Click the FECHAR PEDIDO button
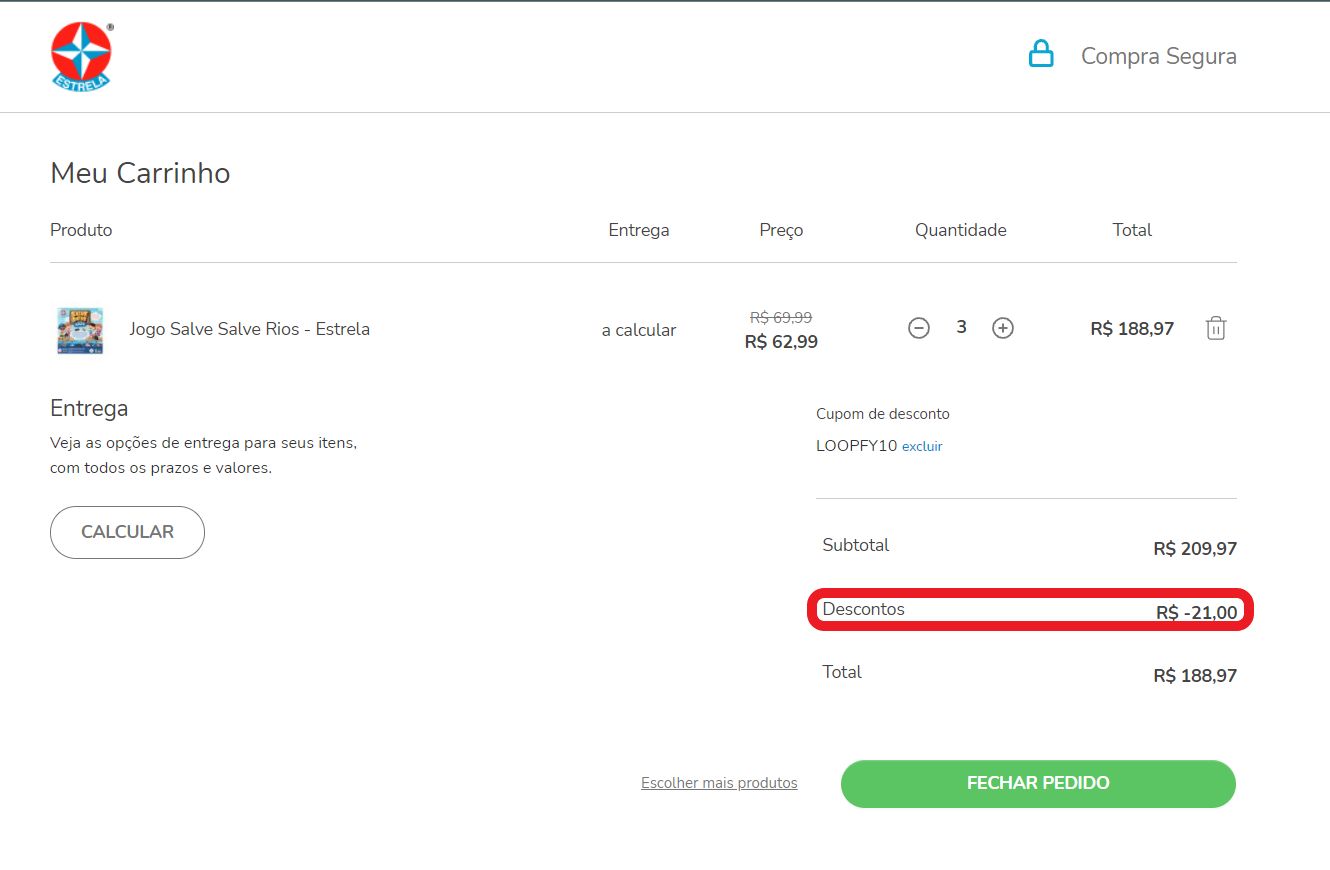 pos(1038,783)
